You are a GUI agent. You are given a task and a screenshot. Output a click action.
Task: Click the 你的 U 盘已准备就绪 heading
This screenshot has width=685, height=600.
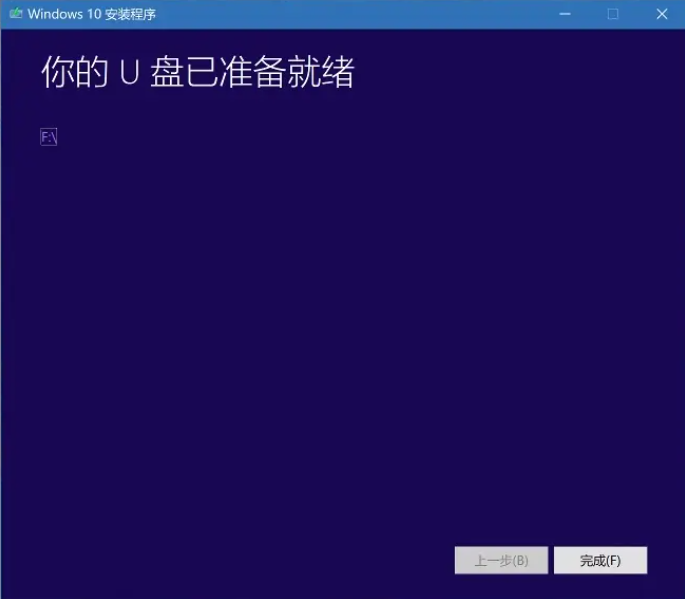[197, 72]
